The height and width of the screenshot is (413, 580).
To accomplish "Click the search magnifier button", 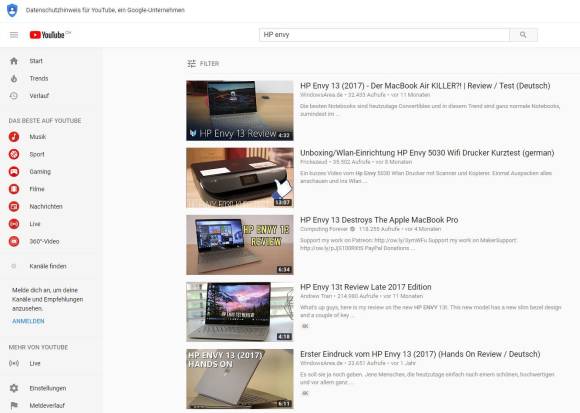I will click(523, 35).
